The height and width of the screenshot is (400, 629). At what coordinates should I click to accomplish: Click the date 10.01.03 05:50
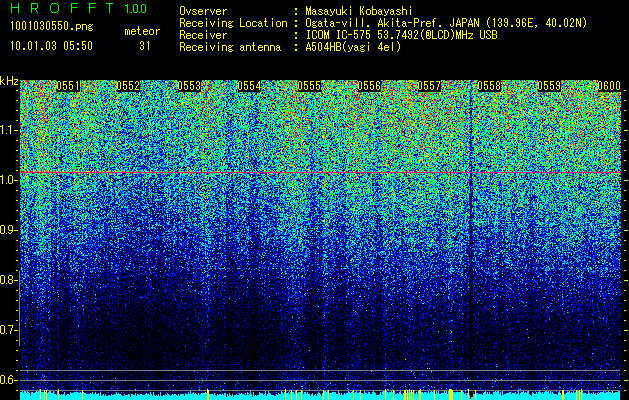point(51,46)
